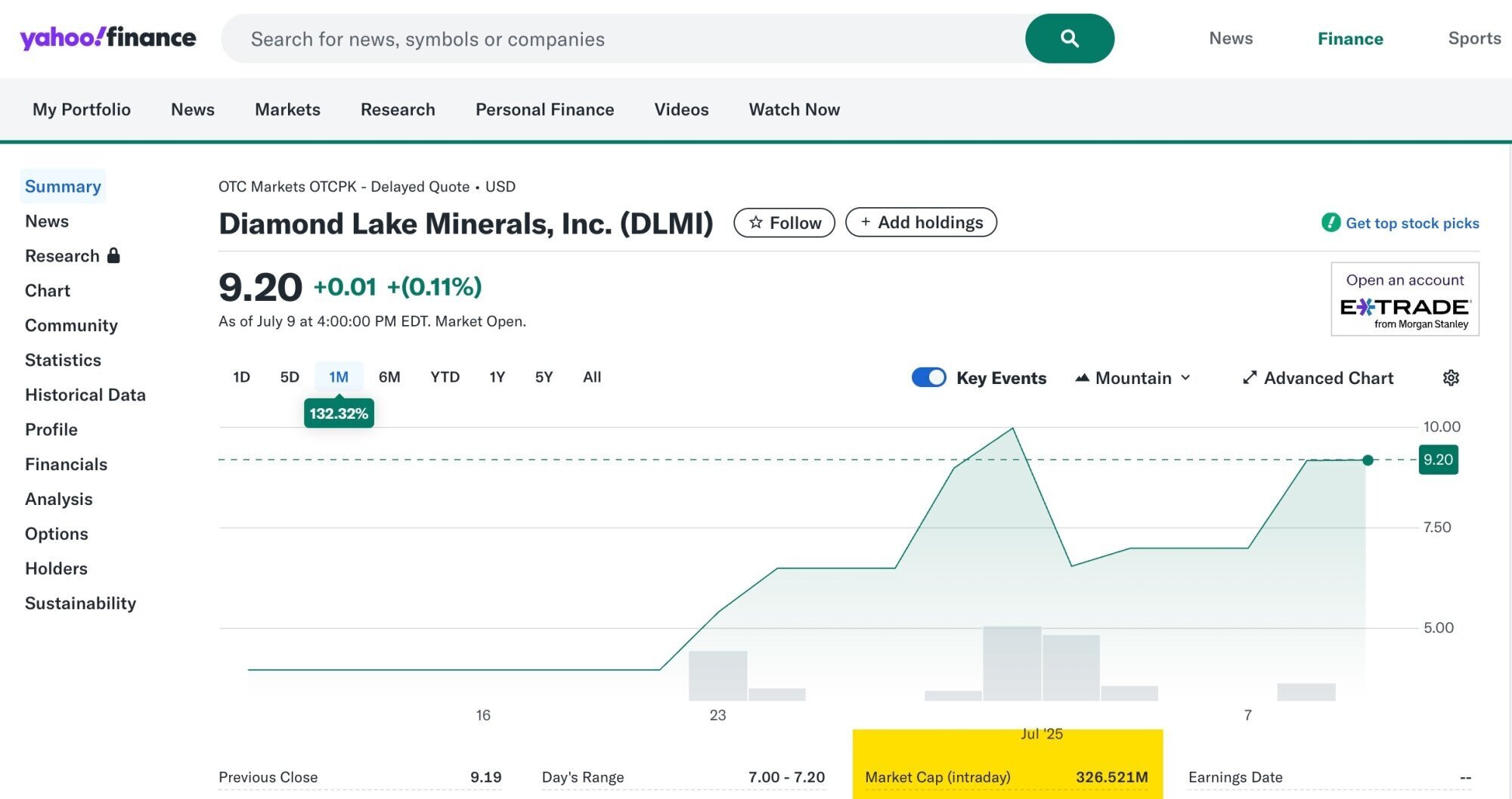The width and height of the screenshot is (1512, 799).
Task: Select the All chart range
Action: (592, 376)
